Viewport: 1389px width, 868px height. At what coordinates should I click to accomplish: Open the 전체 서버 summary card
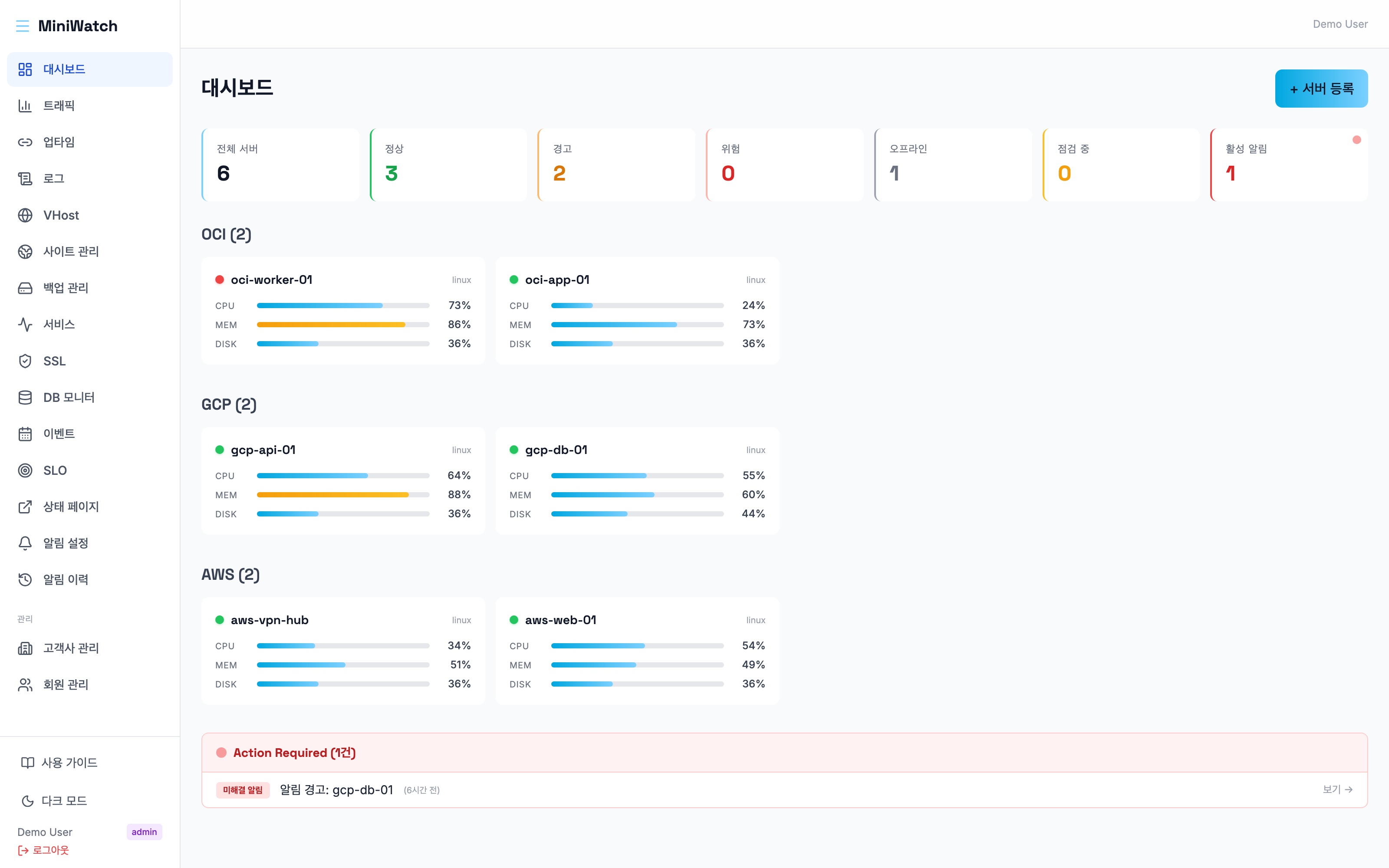[280, 165]
